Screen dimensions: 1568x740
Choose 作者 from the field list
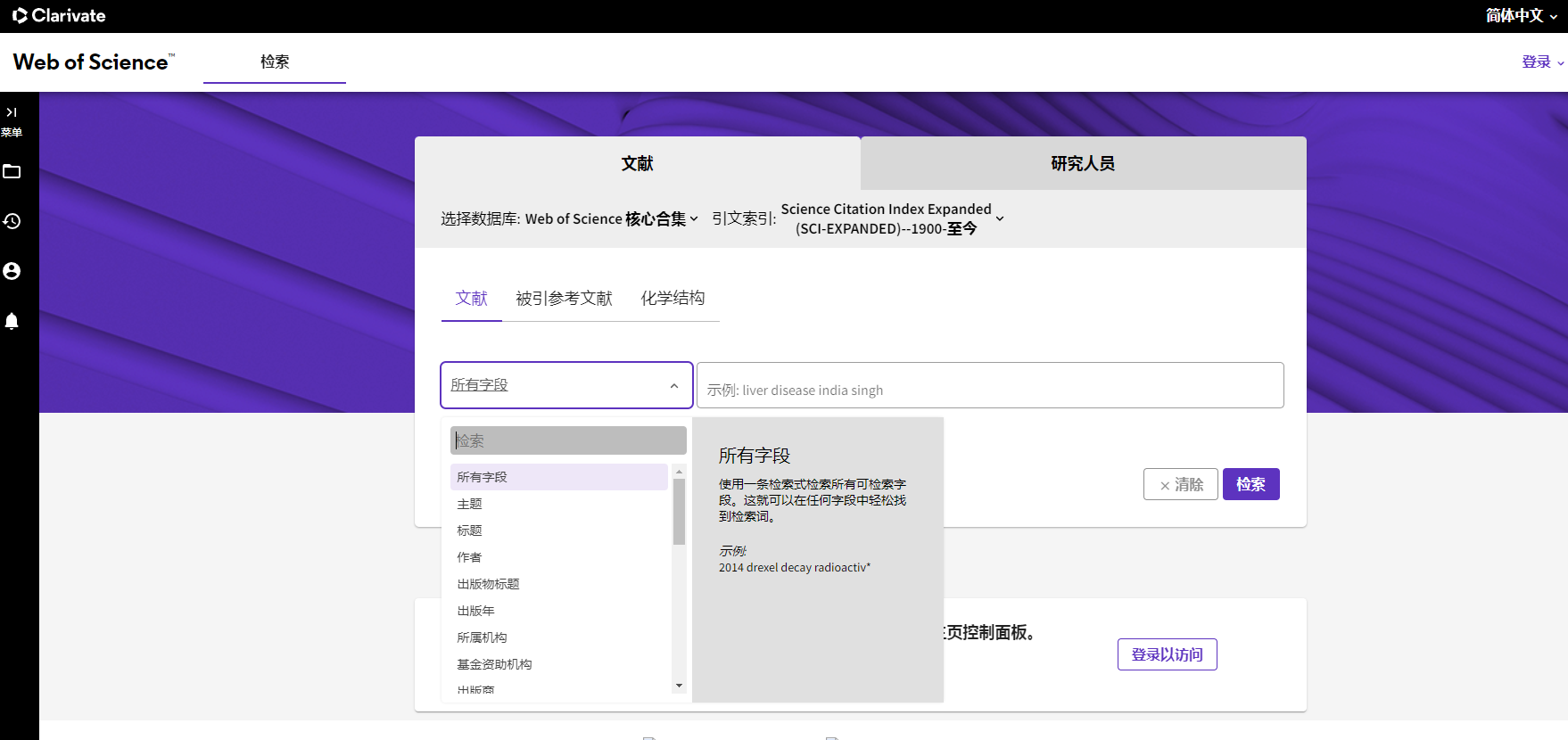tap(559, 557)
